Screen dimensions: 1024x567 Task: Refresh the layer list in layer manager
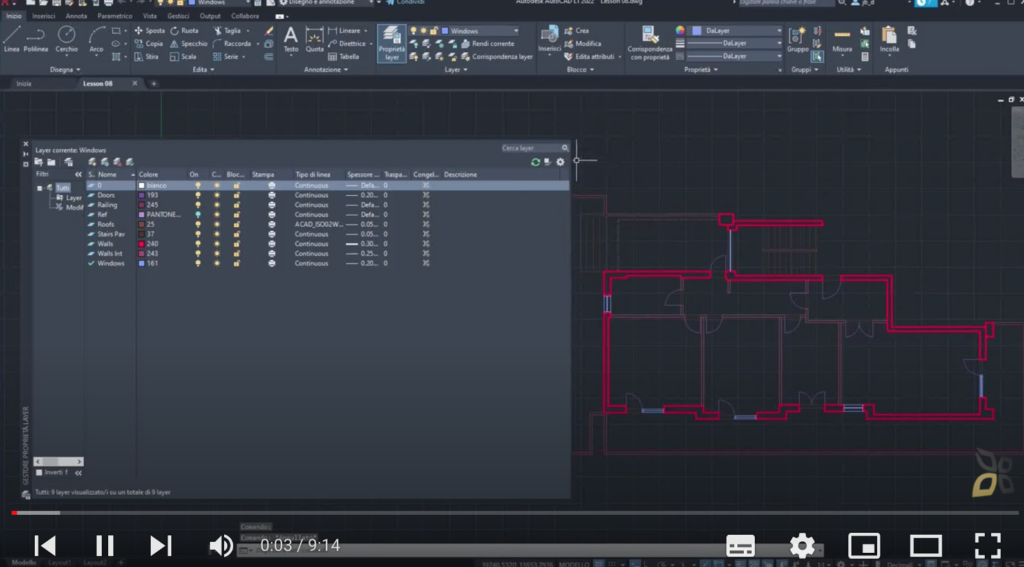tap(536, 162)
